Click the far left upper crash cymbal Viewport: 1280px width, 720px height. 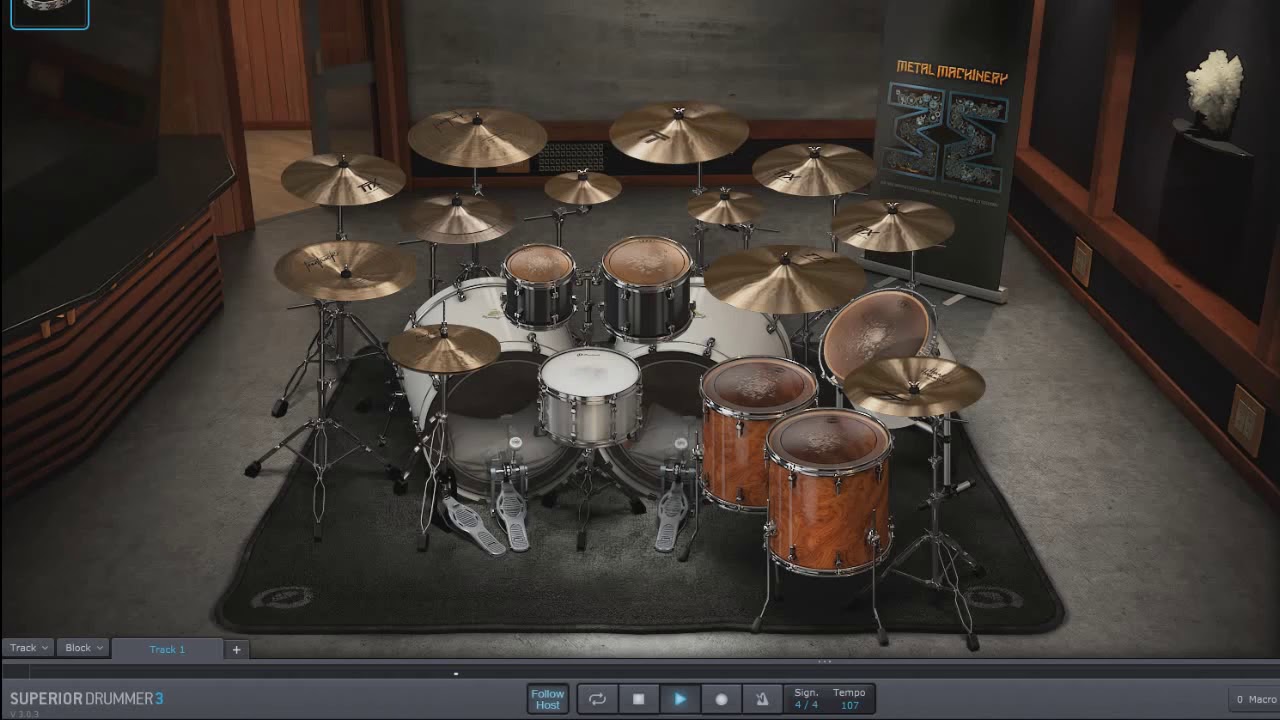tap(343, 179)
